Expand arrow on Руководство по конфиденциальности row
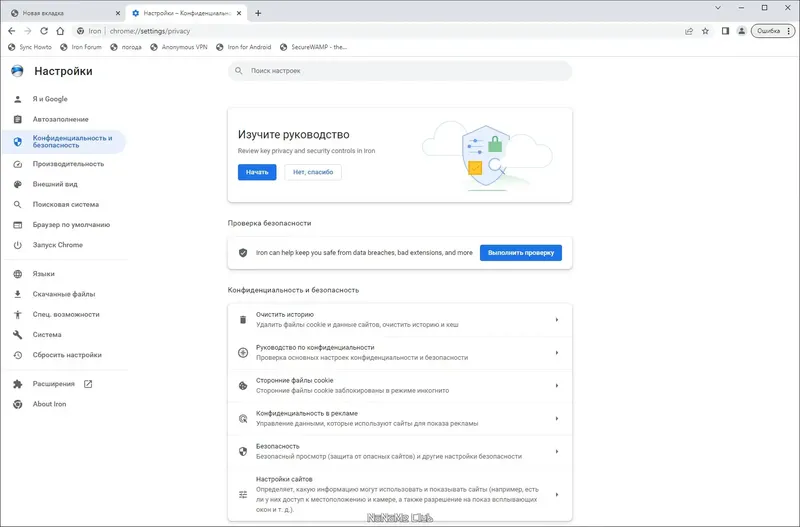 557,353
